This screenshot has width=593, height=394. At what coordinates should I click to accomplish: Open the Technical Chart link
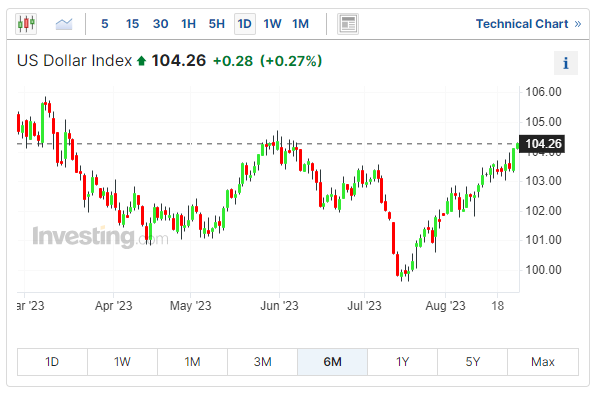pyautogui.click(x=528, y=24)
